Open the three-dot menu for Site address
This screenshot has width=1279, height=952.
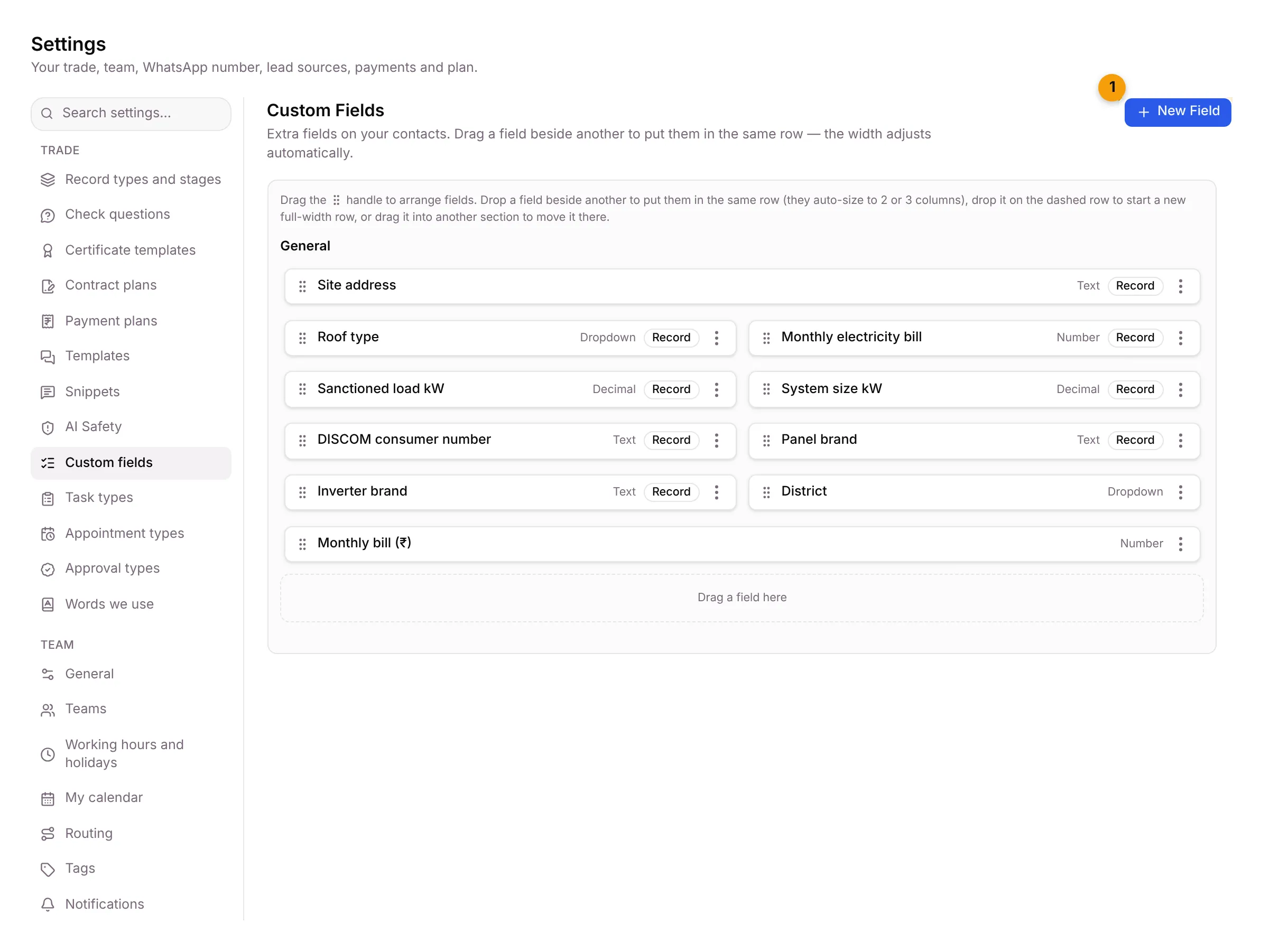(1180, 286)
